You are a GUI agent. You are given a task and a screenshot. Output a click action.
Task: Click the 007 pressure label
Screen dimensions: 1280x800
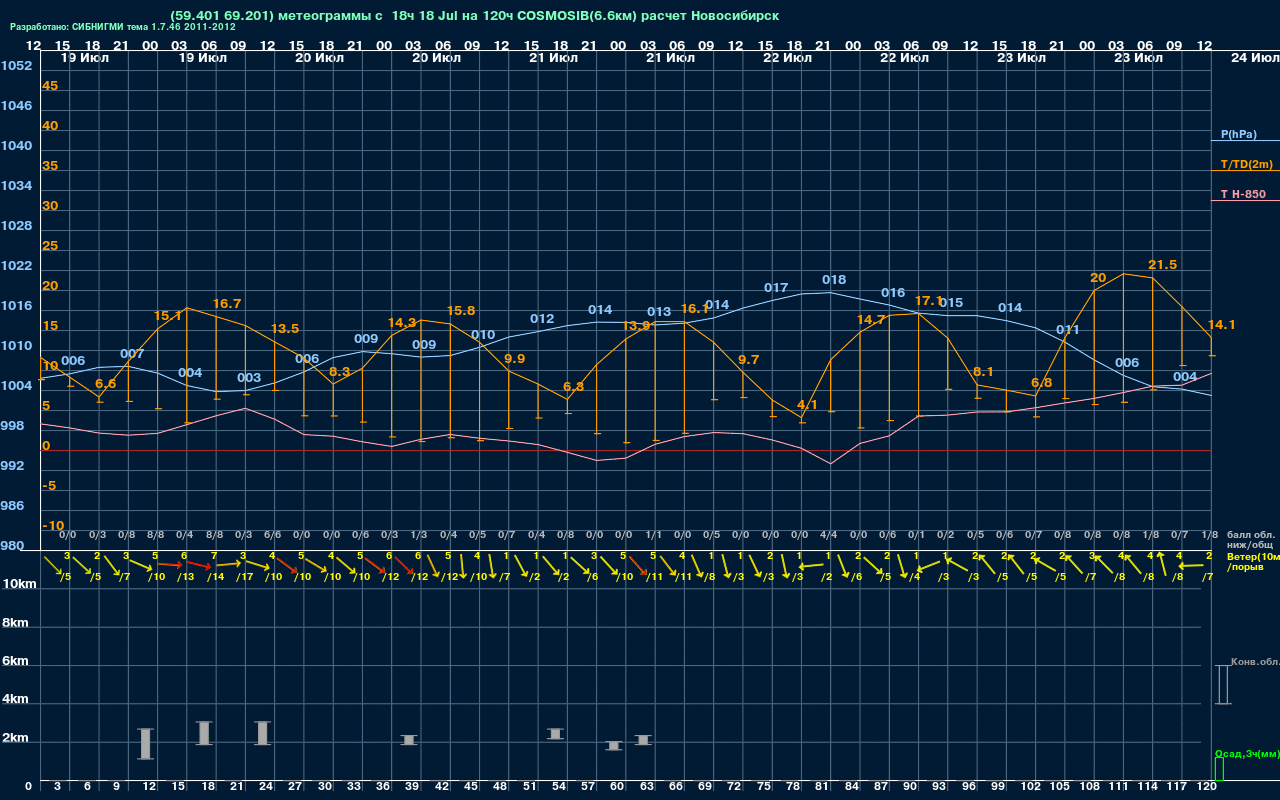[x=132, y=353]
